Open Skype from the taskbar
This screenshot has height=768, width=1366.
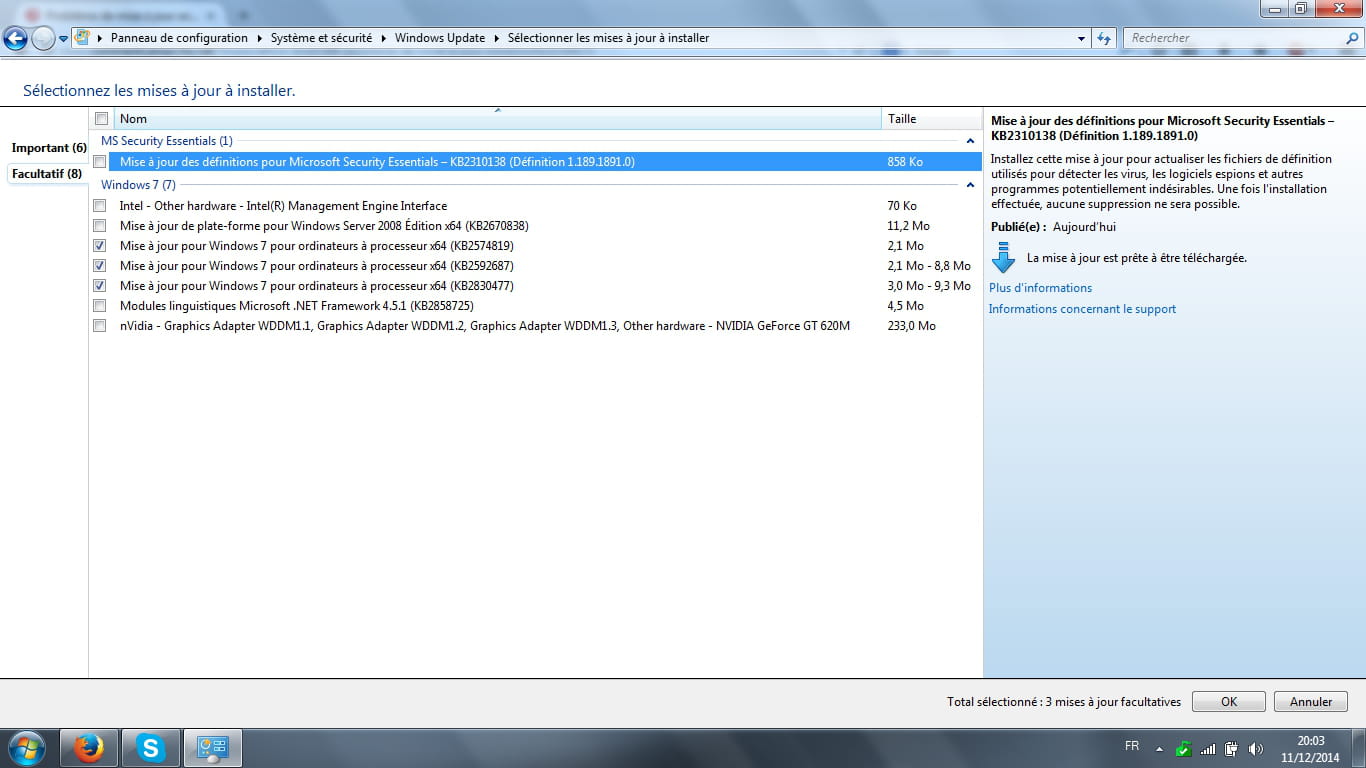pyautogui.click(x=151, y=748)
